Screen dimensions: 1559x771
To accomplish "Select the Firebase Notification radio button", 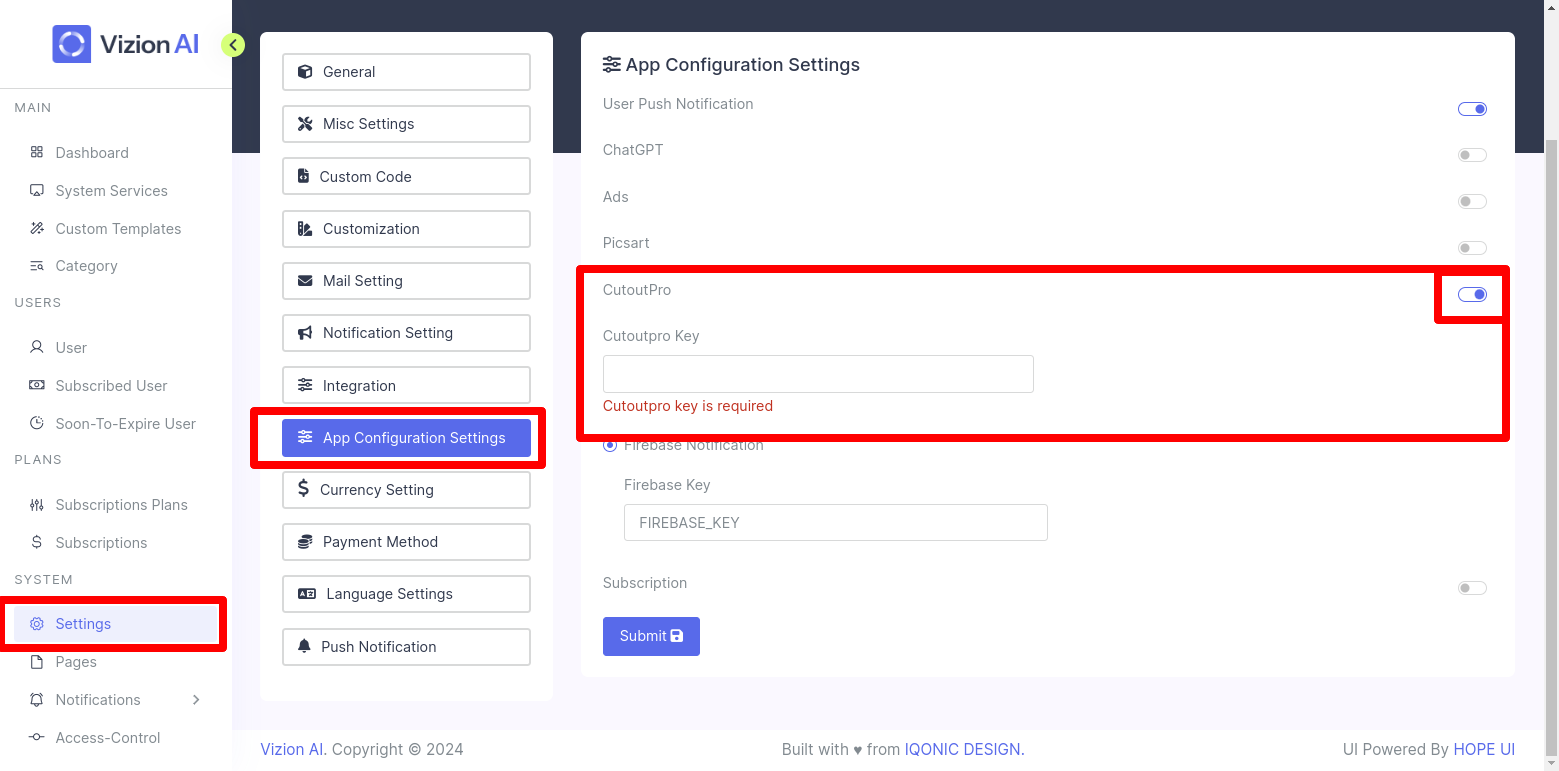I will click(x=610, y=446).
